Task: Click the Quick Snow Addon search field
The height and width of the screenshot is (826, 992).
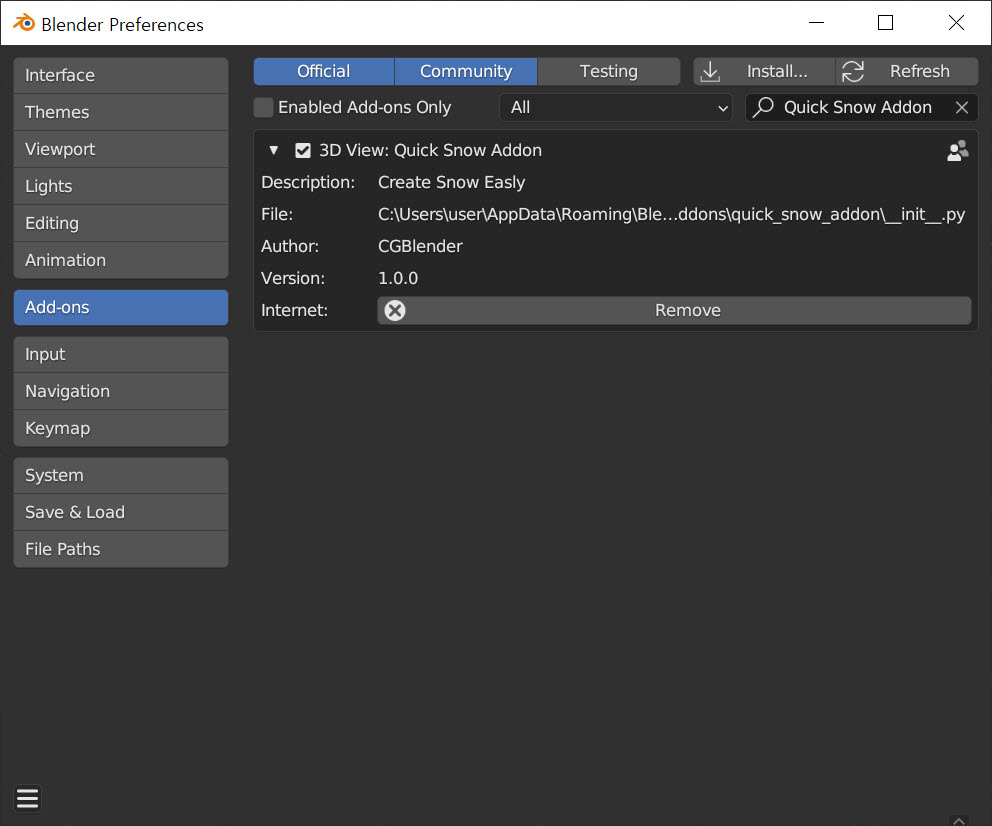Action: click(x=862, y=108)
